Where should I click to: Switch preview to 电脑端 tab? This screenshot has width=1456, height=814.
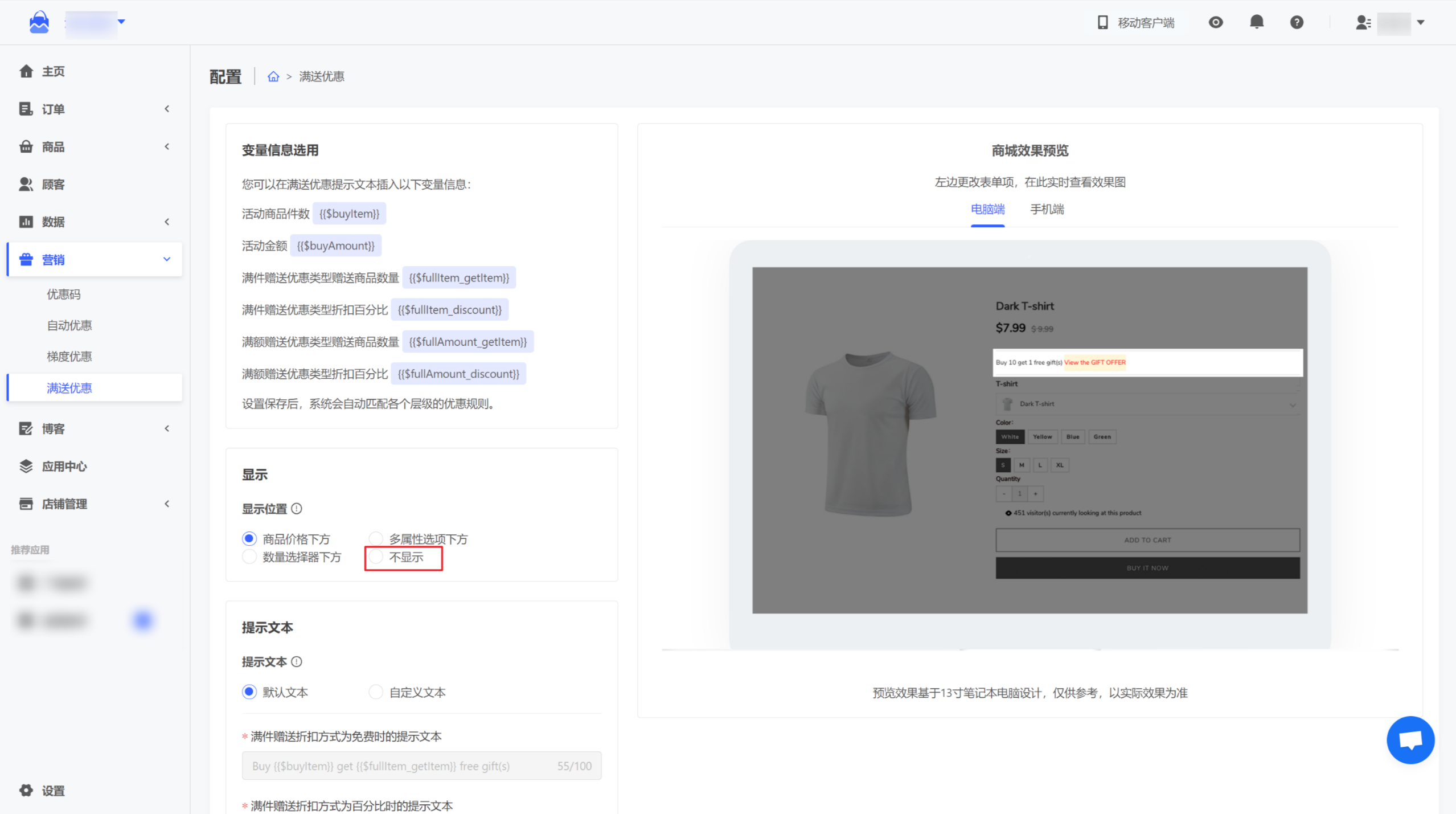(987, 209)
